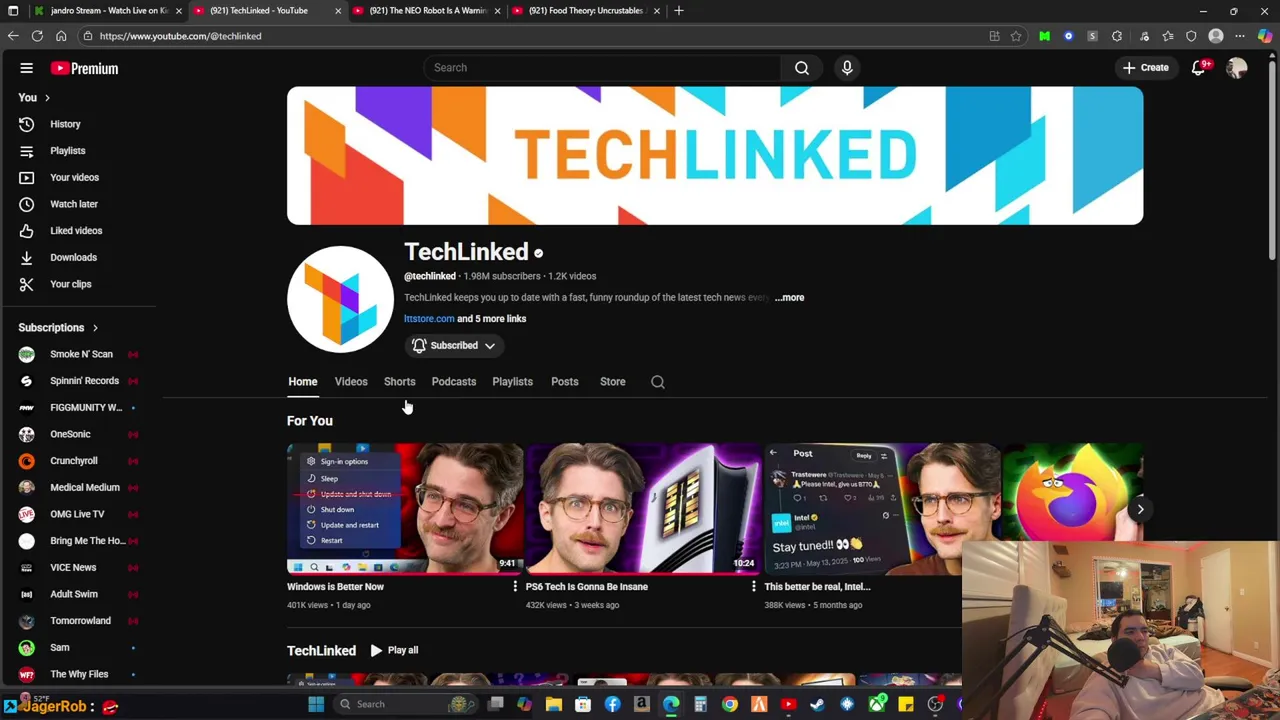Click the YouTube search input field
This screenshot has height=720, width=1280.
point(602,68)
